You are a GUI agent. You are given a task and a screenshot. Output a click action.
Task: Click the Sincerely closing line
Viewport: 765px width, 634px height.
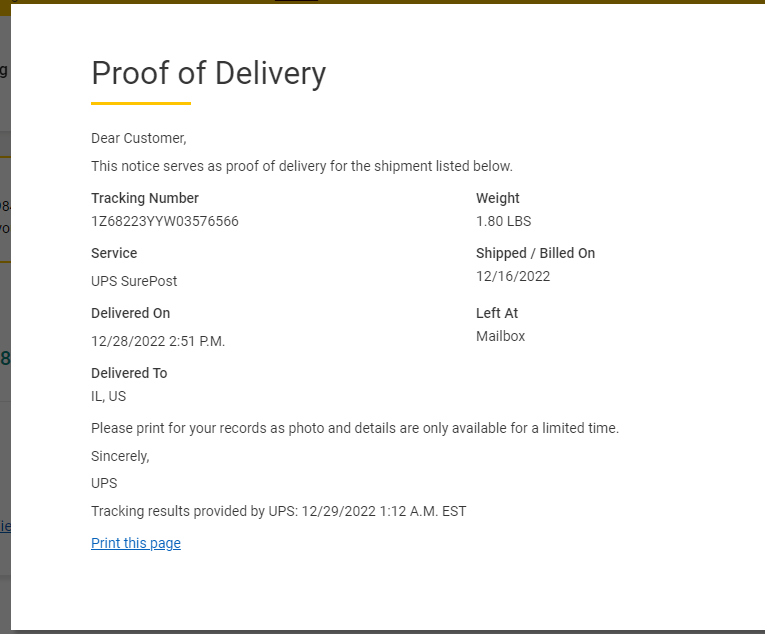(x=120, y=456)
